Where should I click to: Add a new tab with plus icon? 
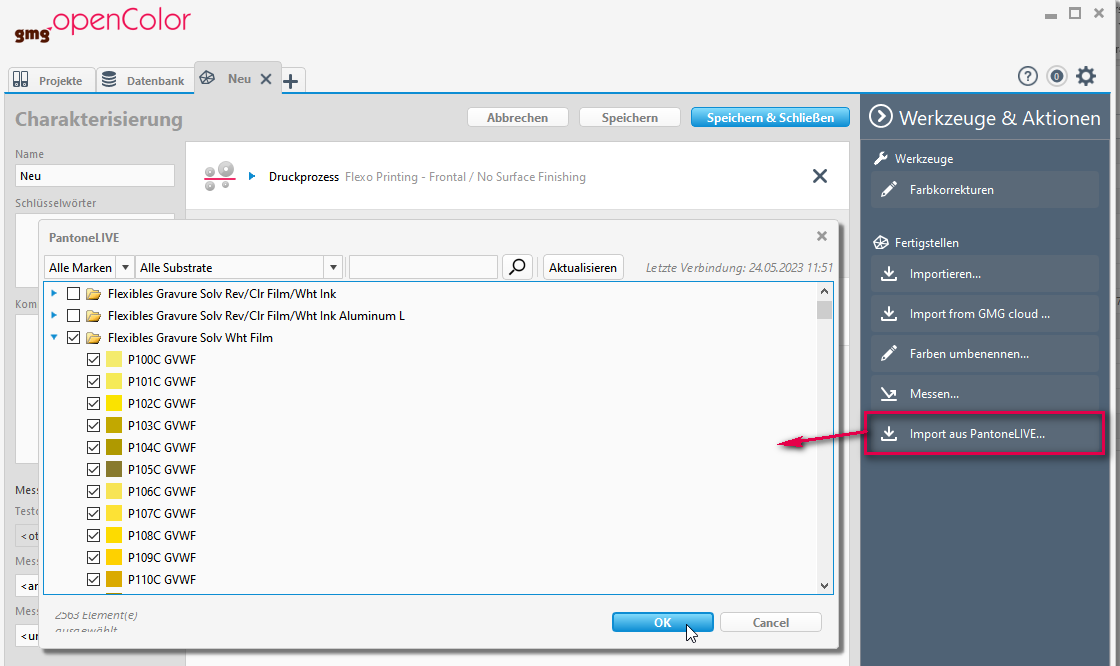pyautogui.click(x=291, y=81)
